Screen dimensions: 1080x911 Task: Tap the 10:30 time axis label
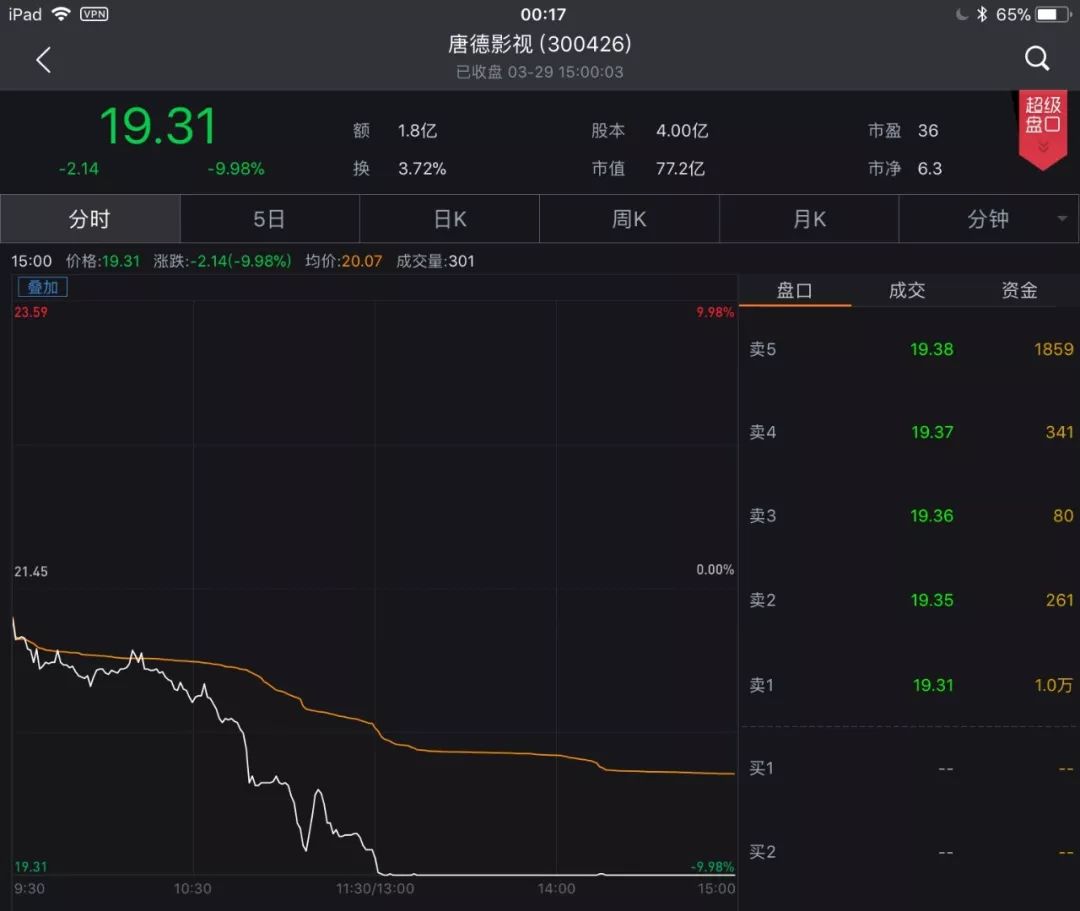click(193, 889)
